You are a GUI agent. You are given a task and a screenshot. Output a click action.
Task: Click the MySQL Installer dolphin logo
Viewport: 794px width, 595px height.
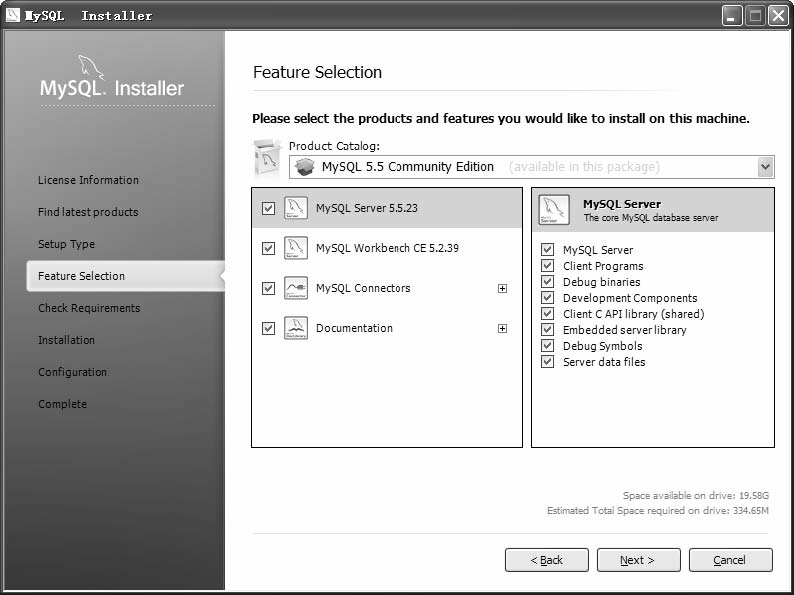[x=91, y=67]
